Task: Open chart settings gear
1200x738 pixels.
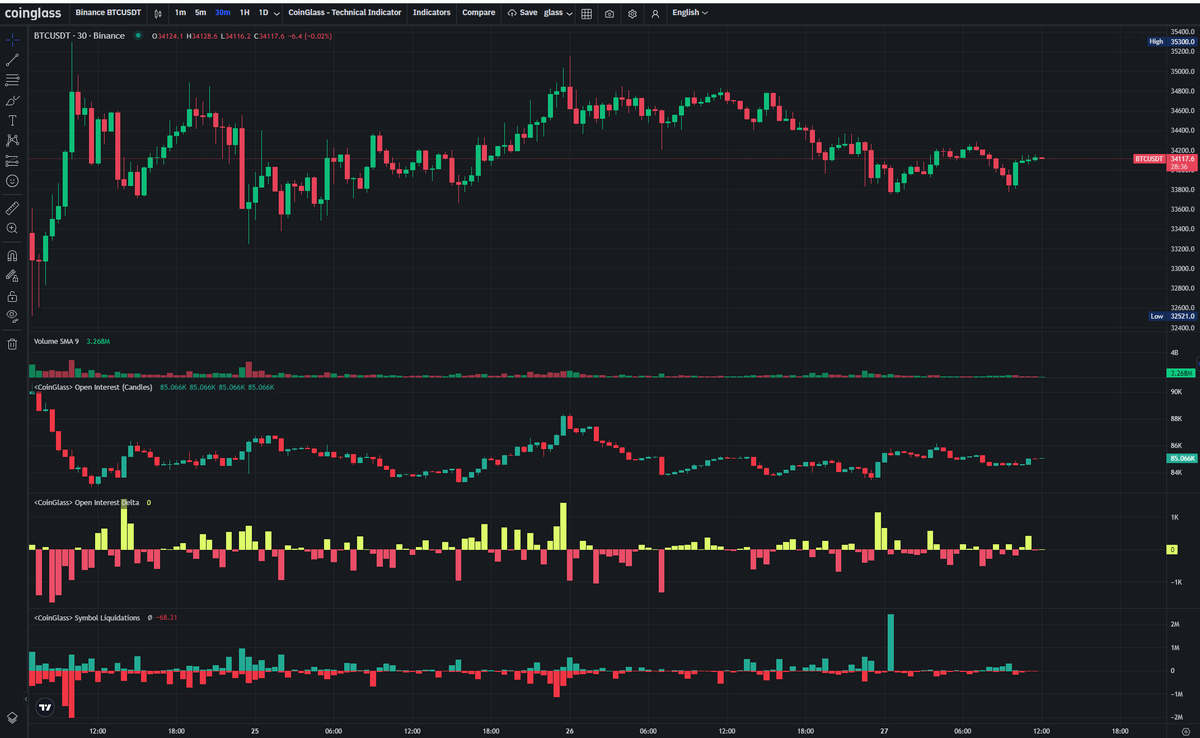Action: [x=632, y=14]
